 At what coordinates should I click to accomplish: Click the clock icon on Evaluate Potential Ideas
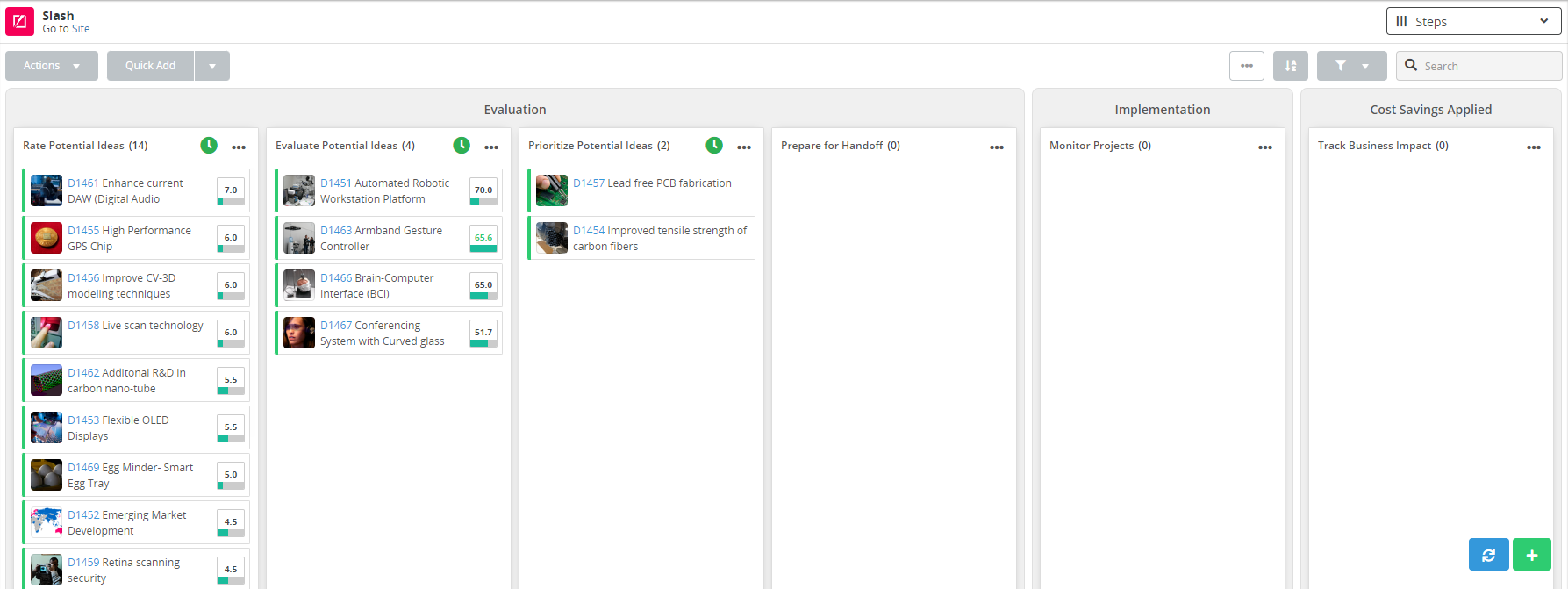click(462, 146)
